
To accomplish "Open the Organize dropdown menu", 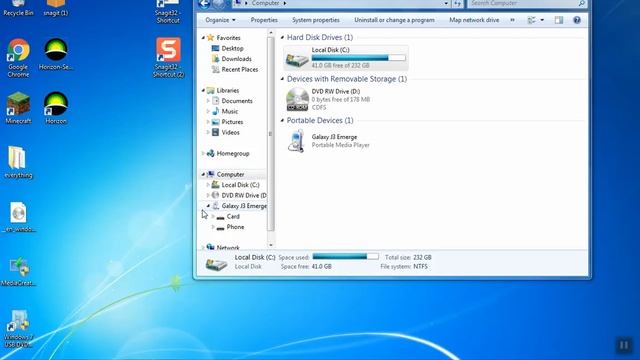I will [220, 20].
